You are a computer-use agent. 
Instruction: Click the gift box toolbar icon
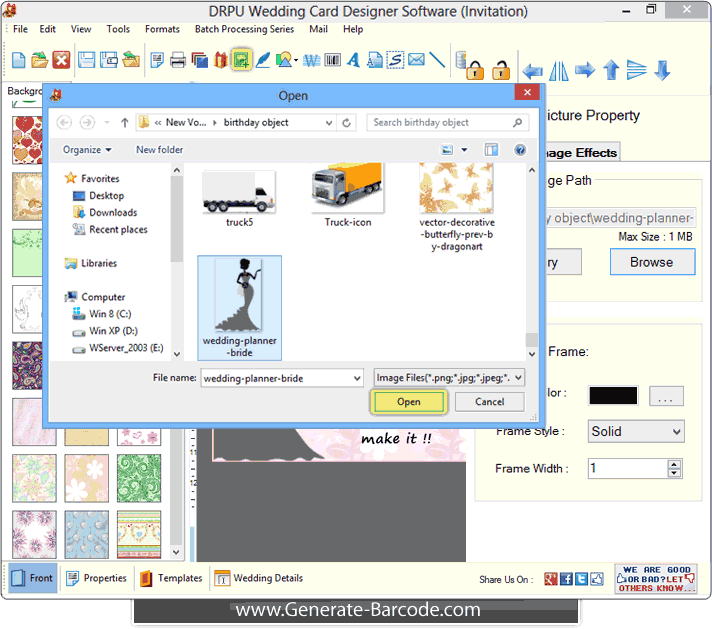tap(221, 60)
